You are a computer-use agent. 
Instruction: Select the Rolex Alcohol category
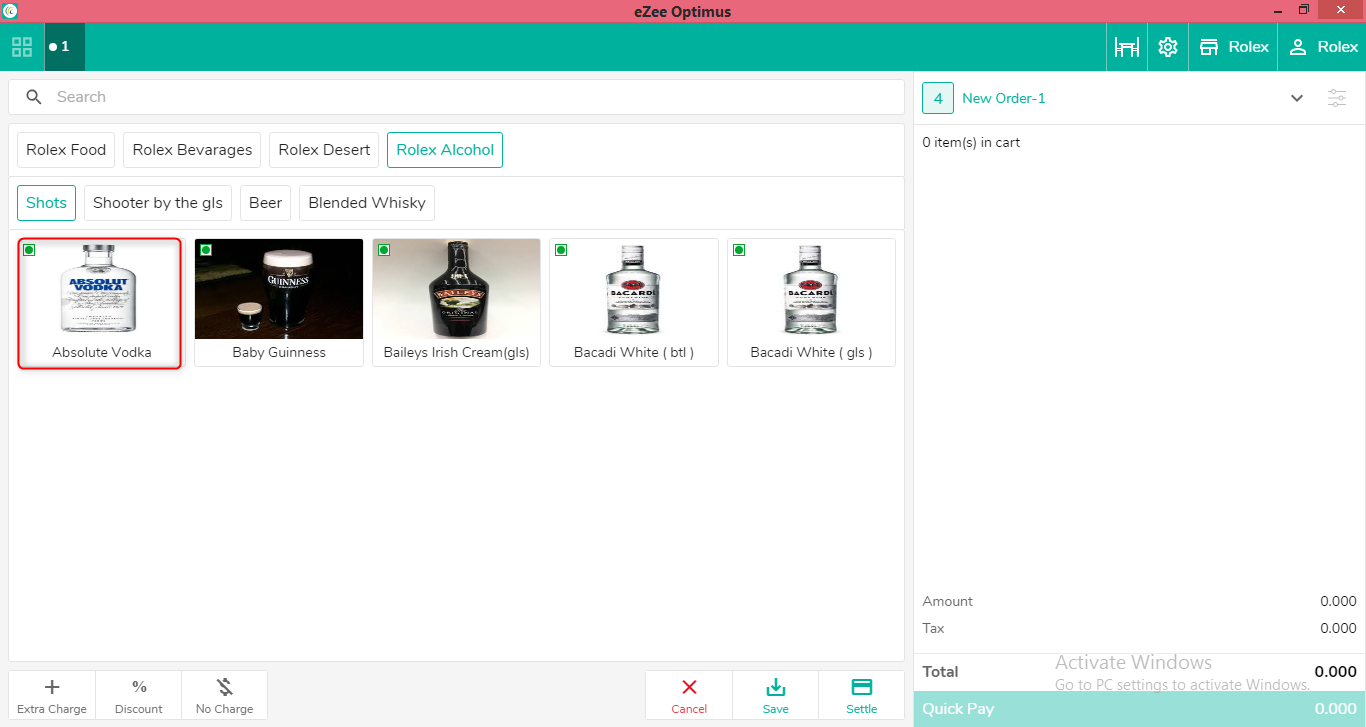pos(445,150)
